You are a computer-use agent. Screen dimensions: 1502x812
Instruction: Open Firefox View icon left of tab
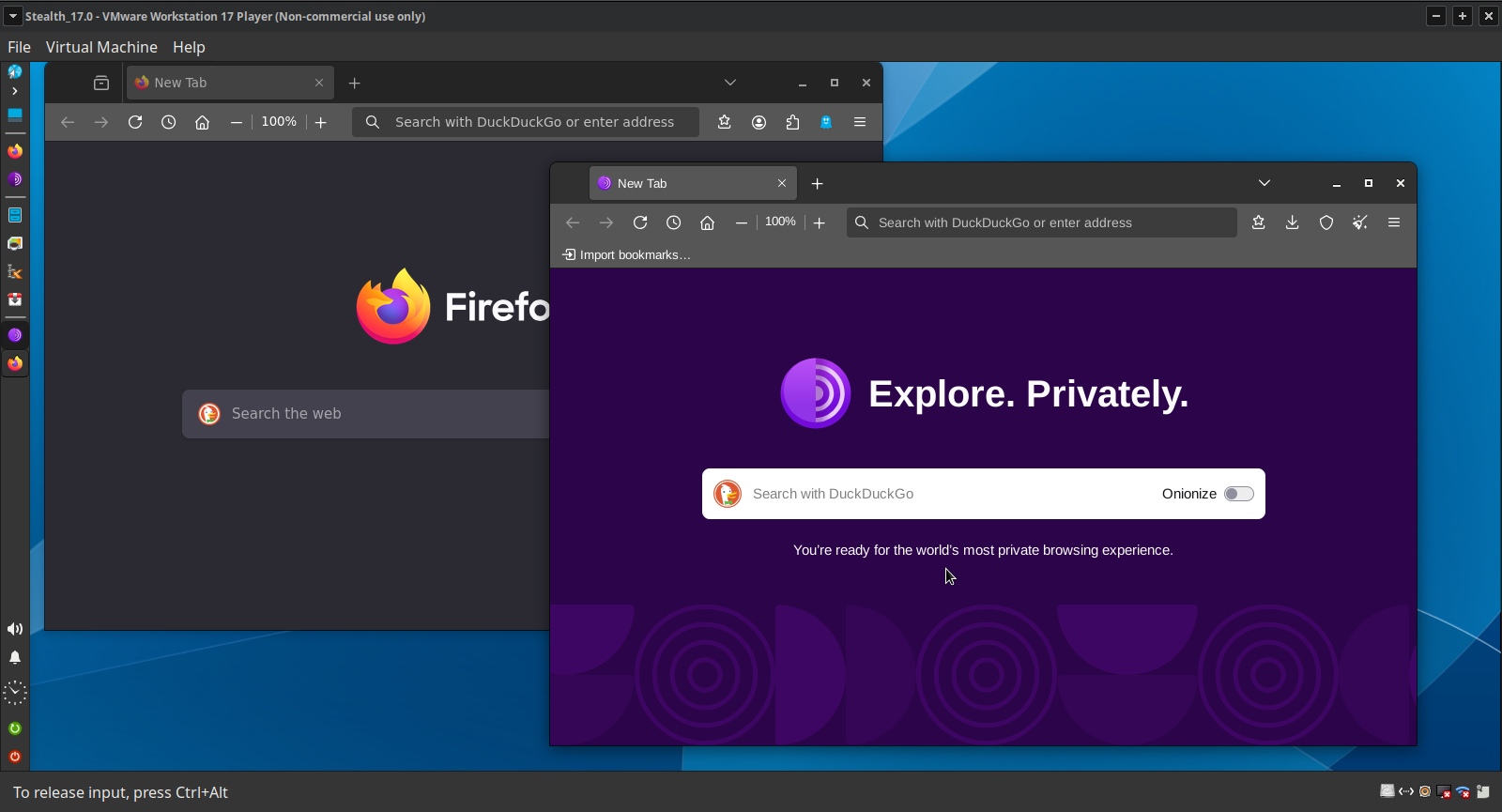[101, 83]
